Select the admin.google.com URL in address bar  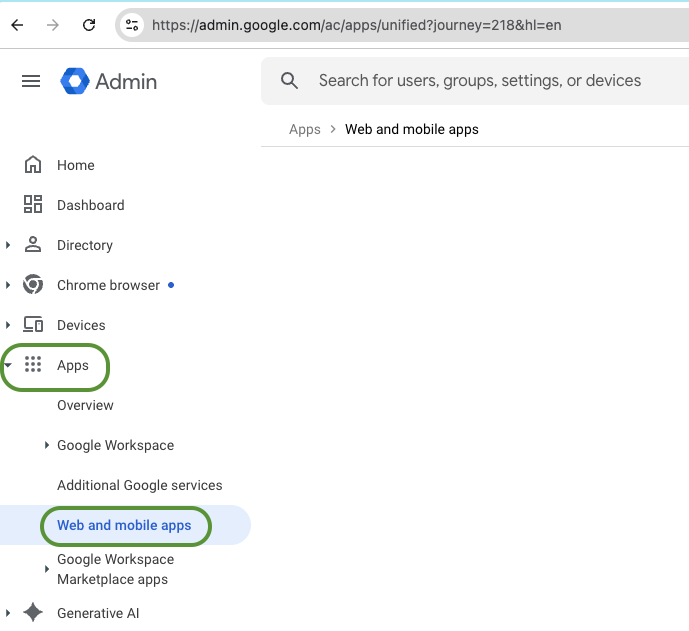pos(356,25)
